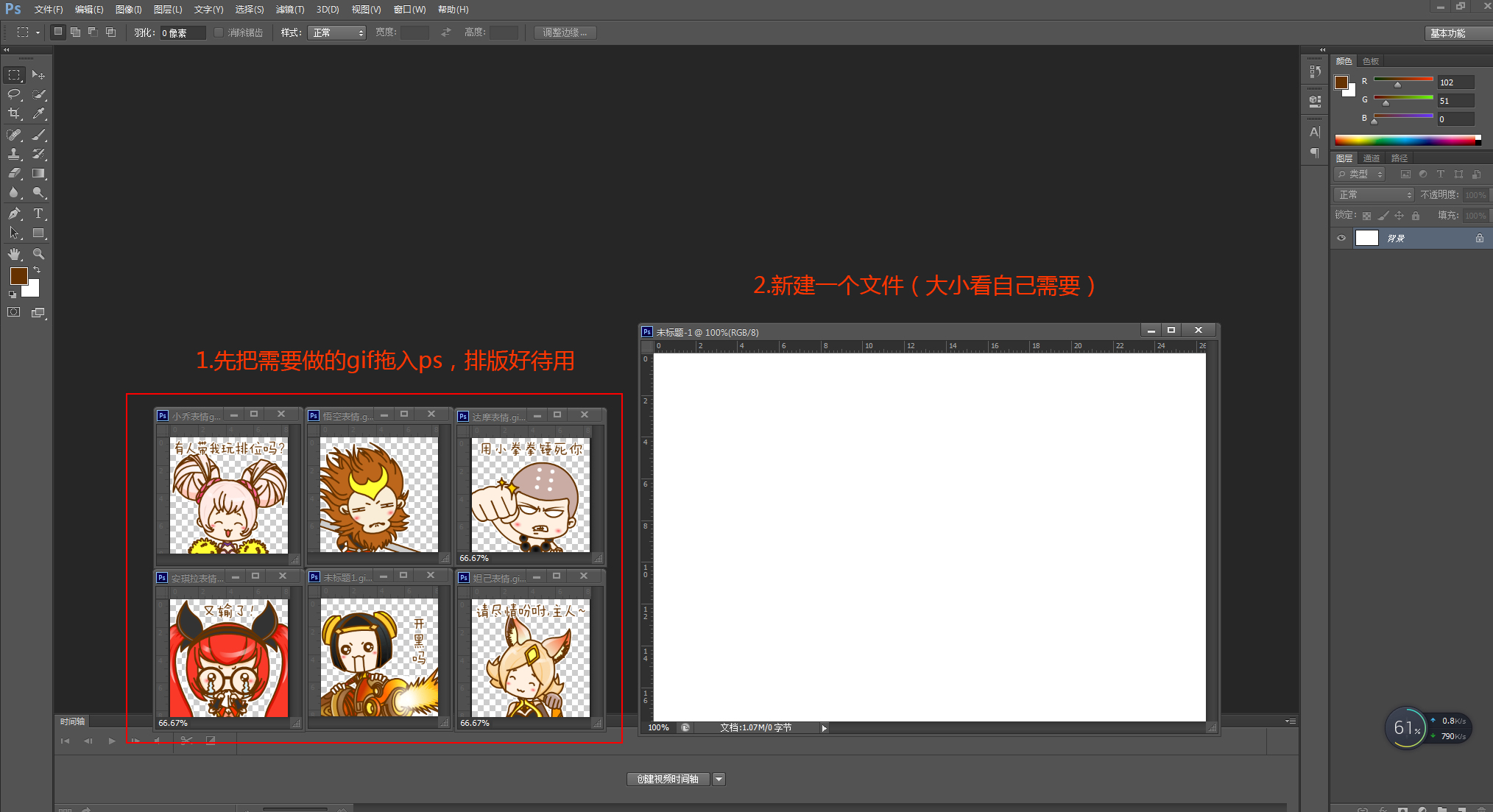
Task: Select the Clone Stamp tool
Action: [14, 154]
